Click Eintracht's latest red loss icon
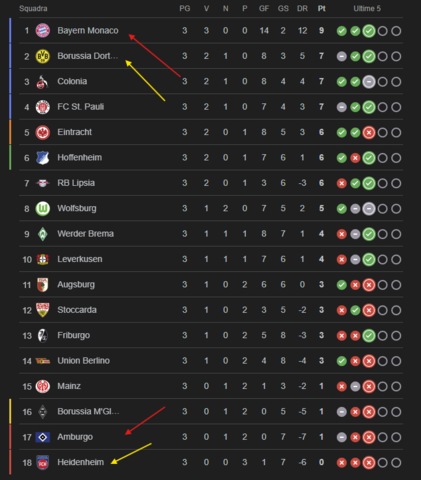 coord(369,133)
